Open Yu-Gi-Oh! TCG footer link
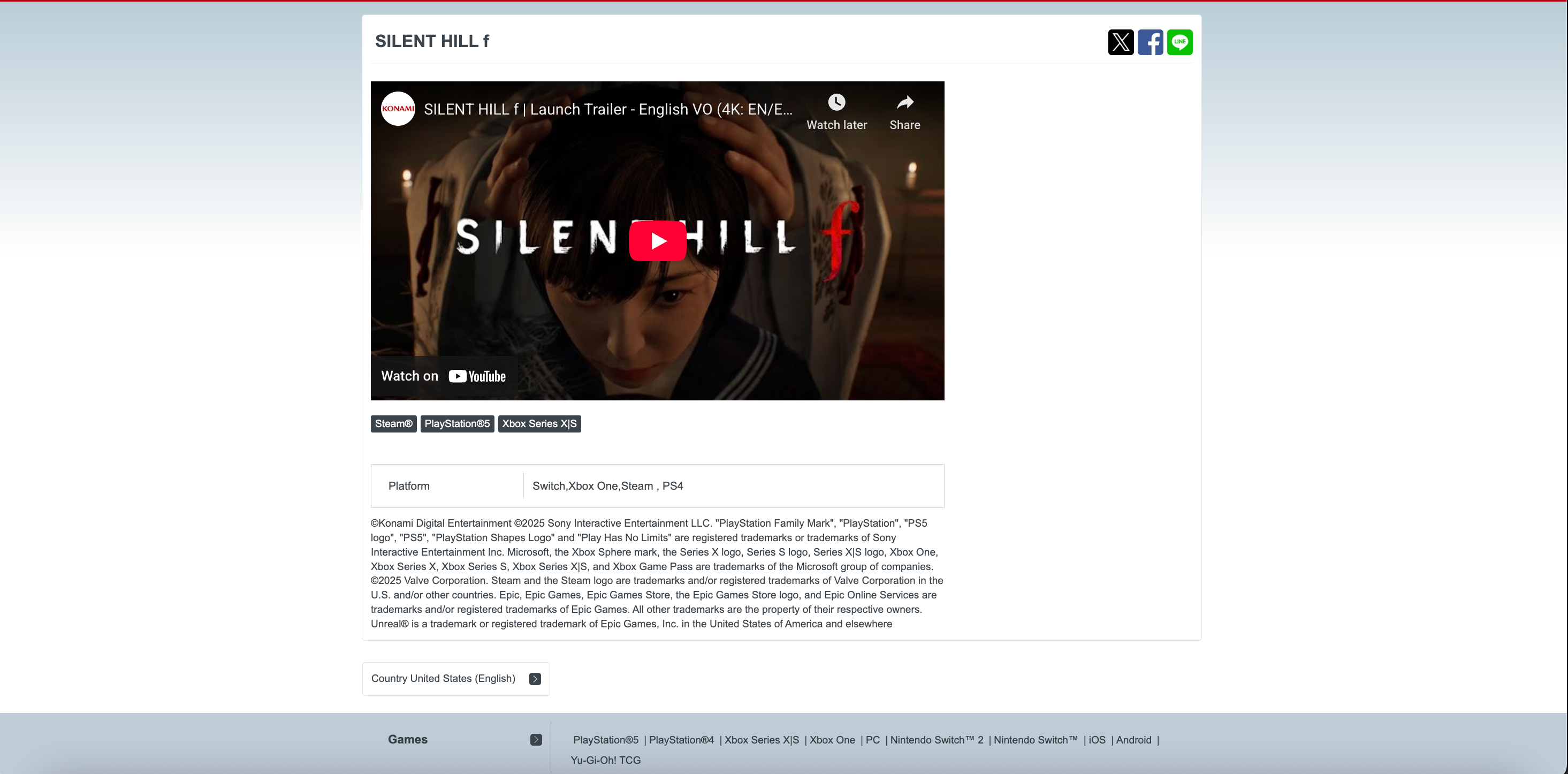 [x=606, y=761]
